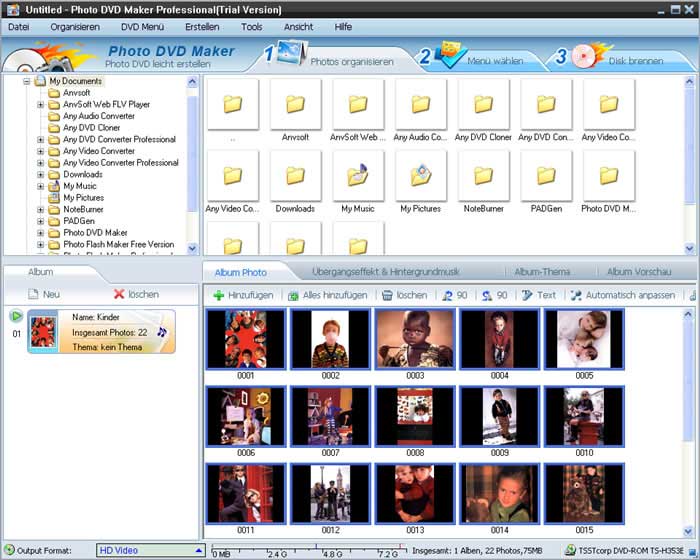This screenshot has width=700, height=560.
Task: Select photo thumbnail 0014
Action: click(499, 494)
